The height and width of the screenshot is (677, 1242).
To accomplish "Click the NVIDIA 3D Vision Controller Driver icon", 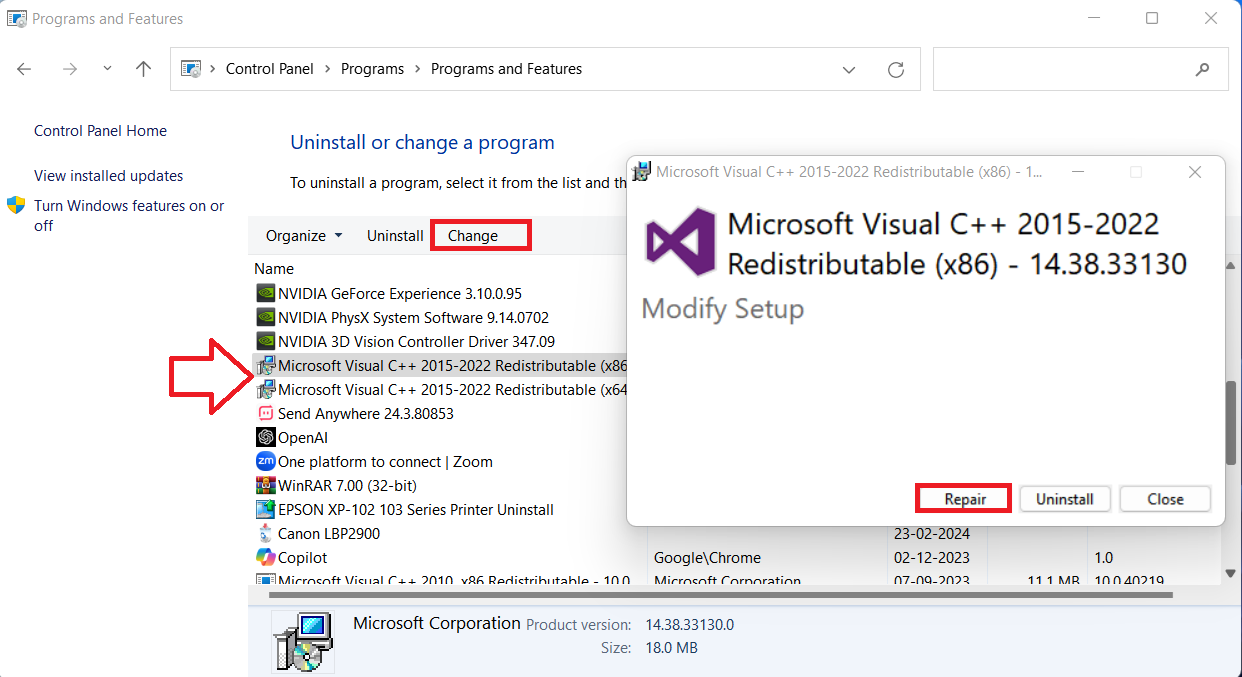I will [x=265, y=341].
